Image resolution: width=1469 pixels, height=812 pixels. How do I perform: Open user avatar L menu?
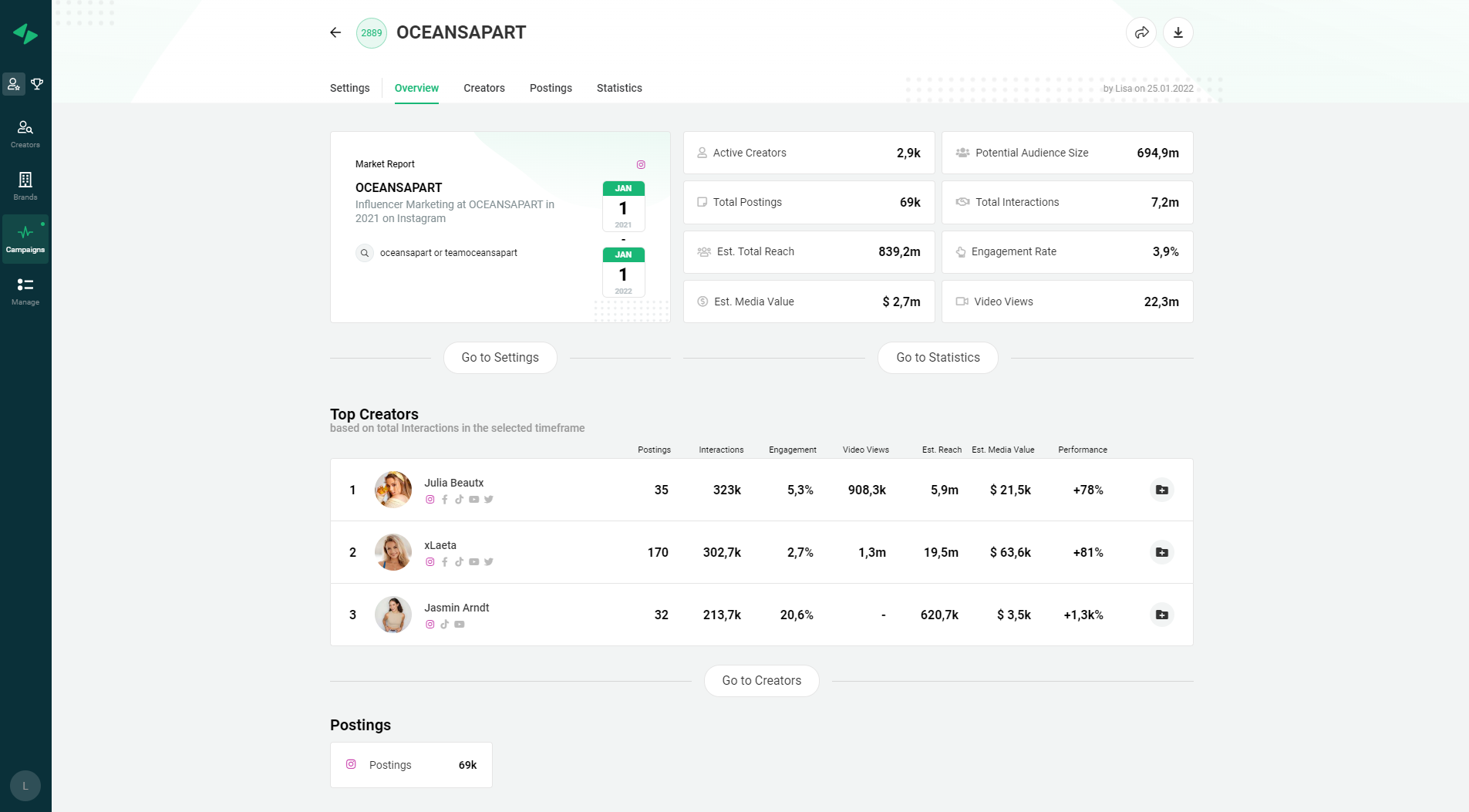(x=25, y=786)
